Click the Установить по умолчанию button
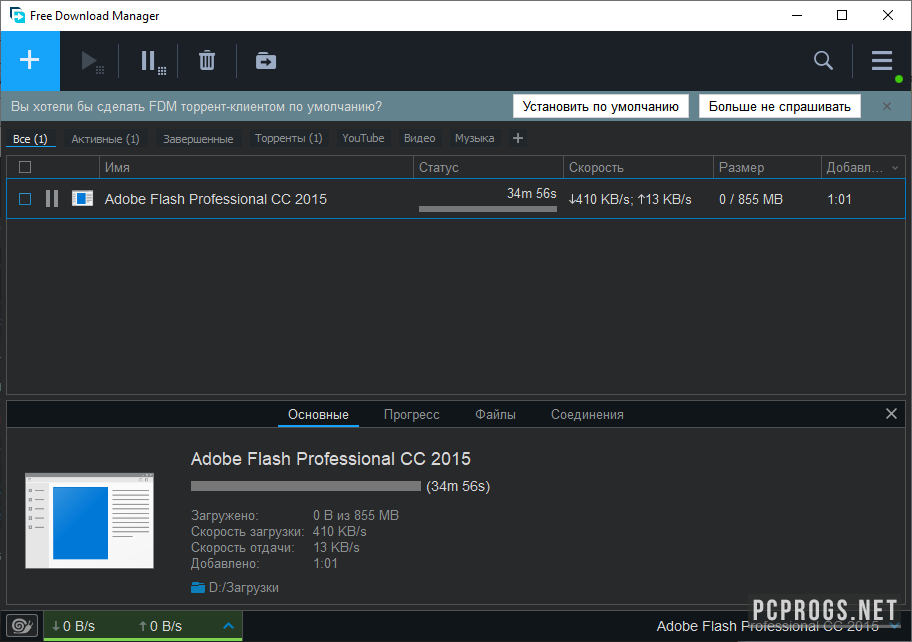 600,106
